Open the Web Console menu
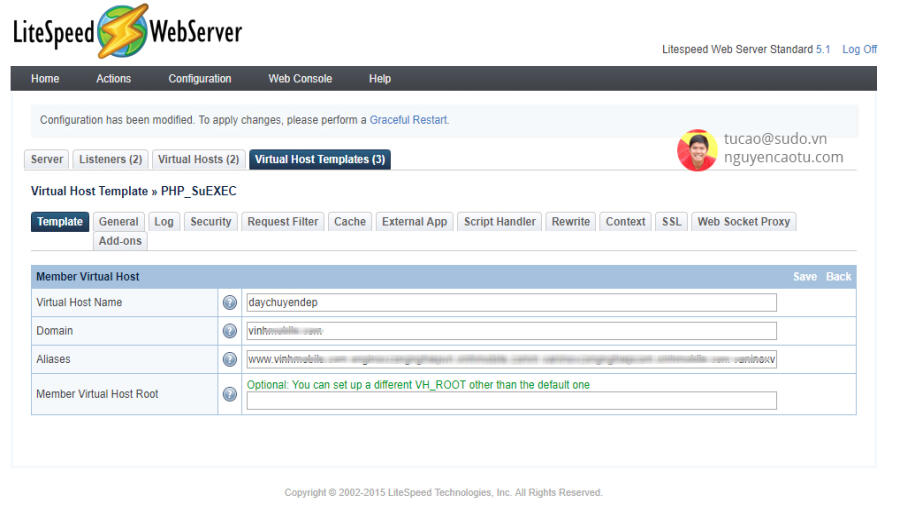Viewport: 900px width, 506px height. point(300,79)
